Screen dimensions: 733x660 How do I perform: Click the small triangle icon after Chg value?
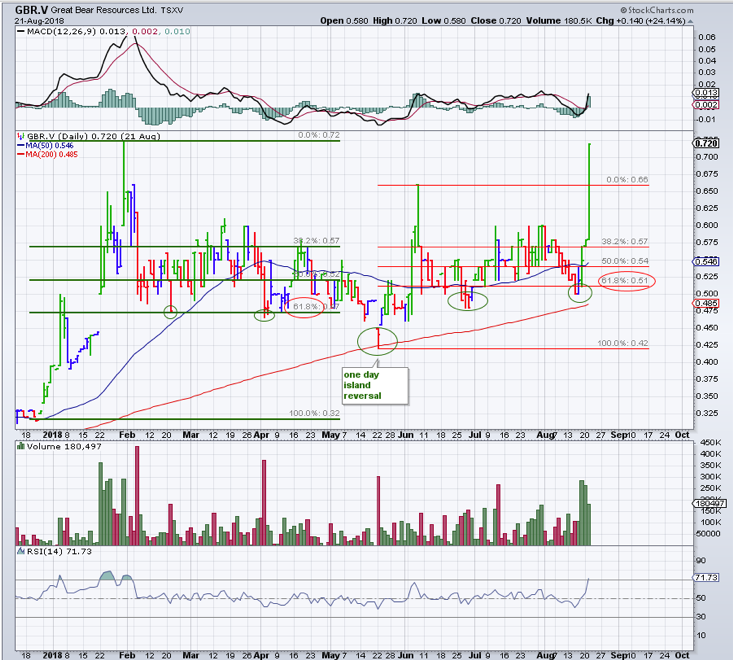point(690,22)
